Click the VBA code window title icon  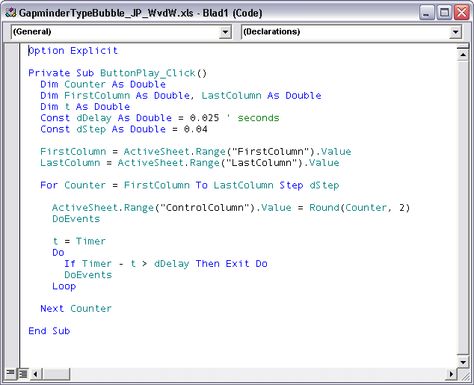point(11,13)
